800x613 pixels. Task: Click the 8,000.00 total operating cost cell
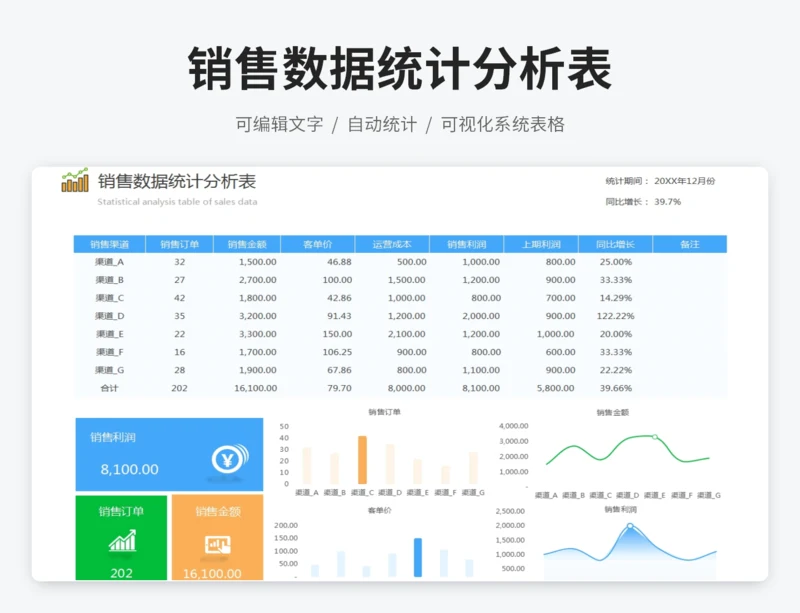point(407,388)
